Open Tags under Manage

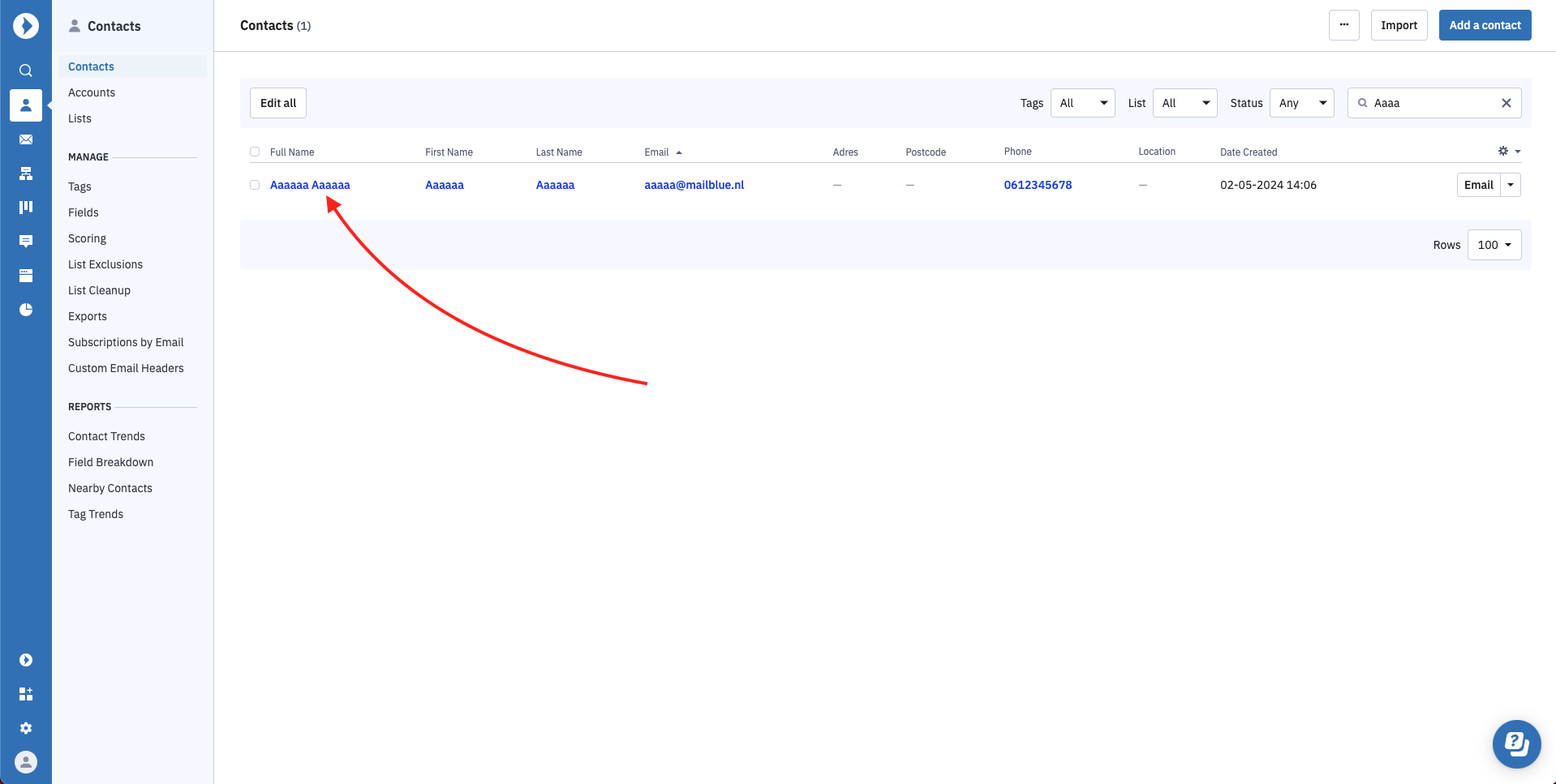pos(80,186)
